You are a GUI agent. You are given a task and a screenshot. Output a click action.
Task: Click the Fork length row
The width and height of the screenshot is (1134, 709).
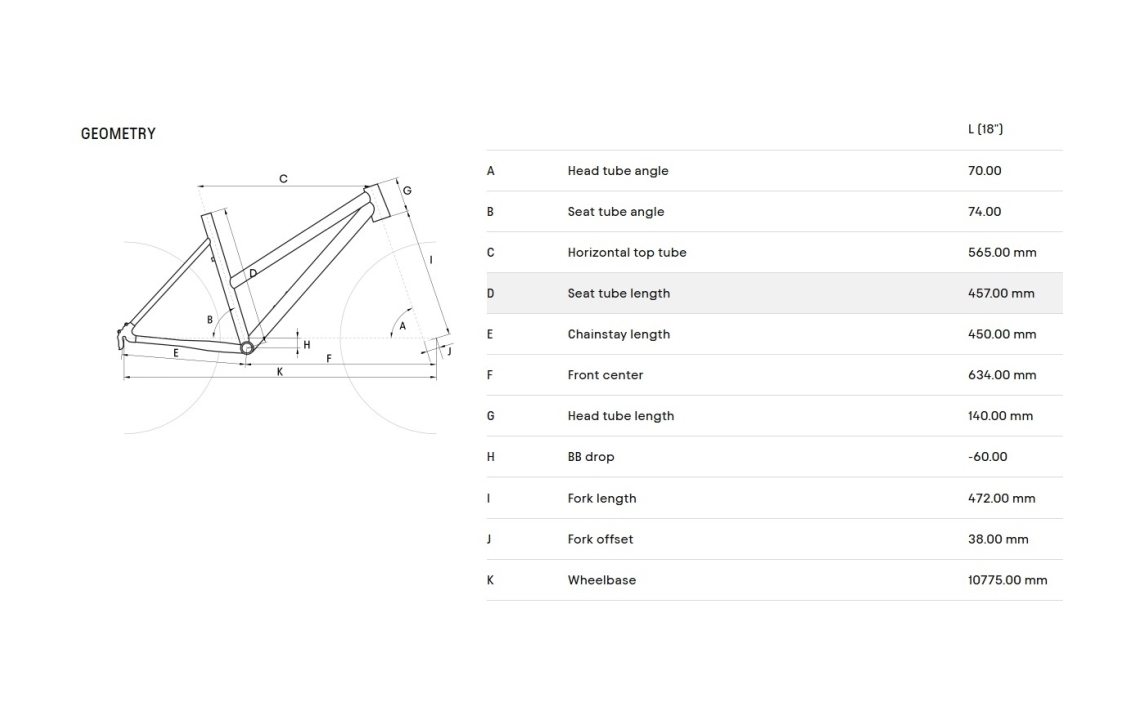775,498
